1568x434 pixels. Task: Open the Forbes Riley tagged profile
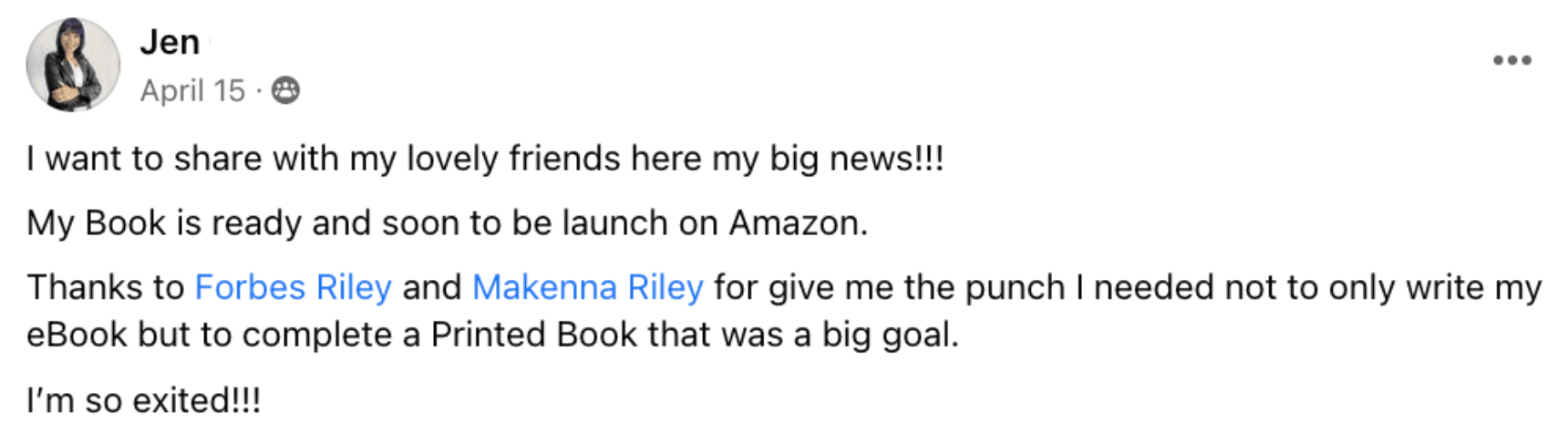[293, 287]
